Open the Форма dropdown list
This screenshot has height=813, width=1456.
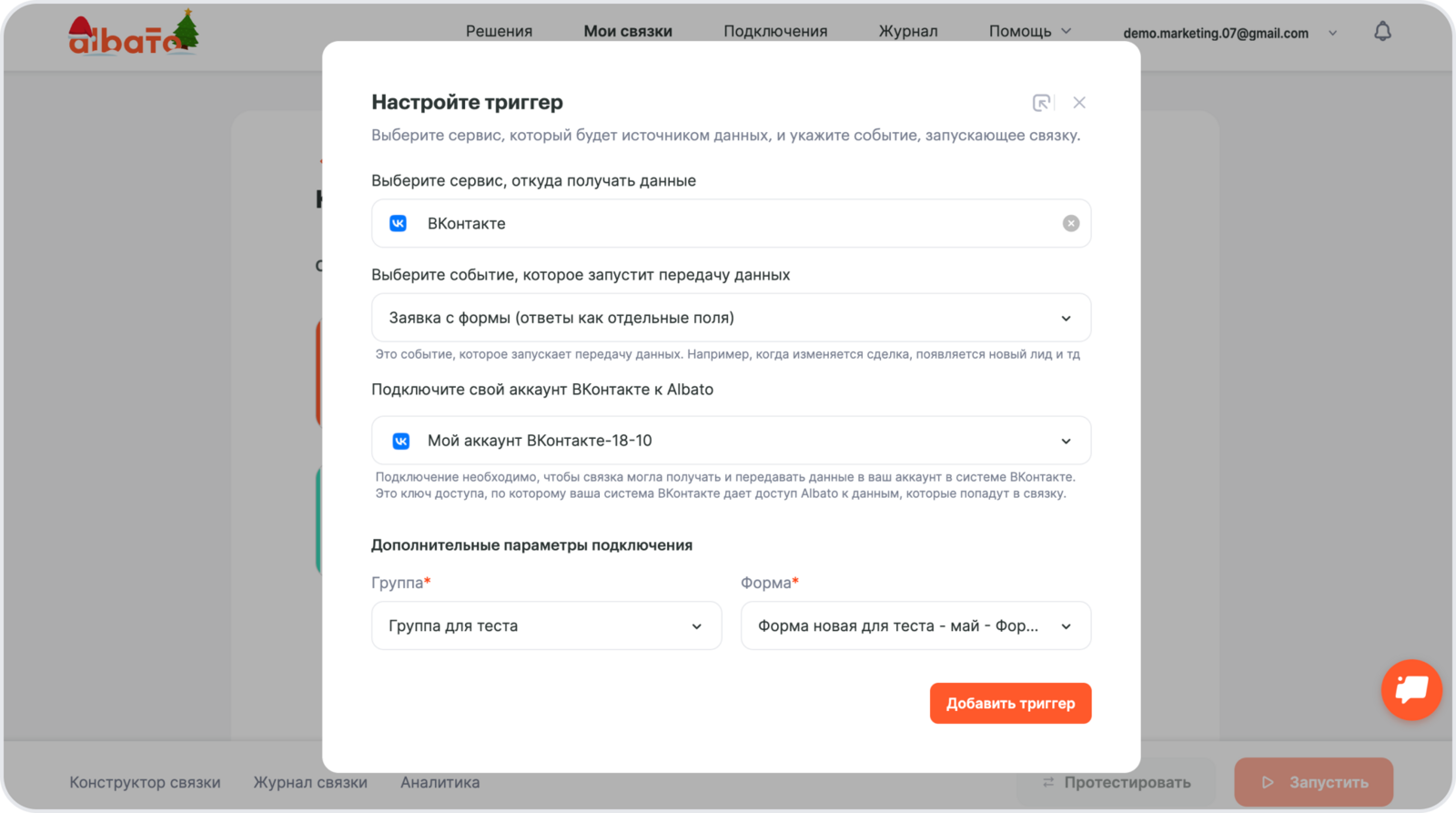point(1066,626)
